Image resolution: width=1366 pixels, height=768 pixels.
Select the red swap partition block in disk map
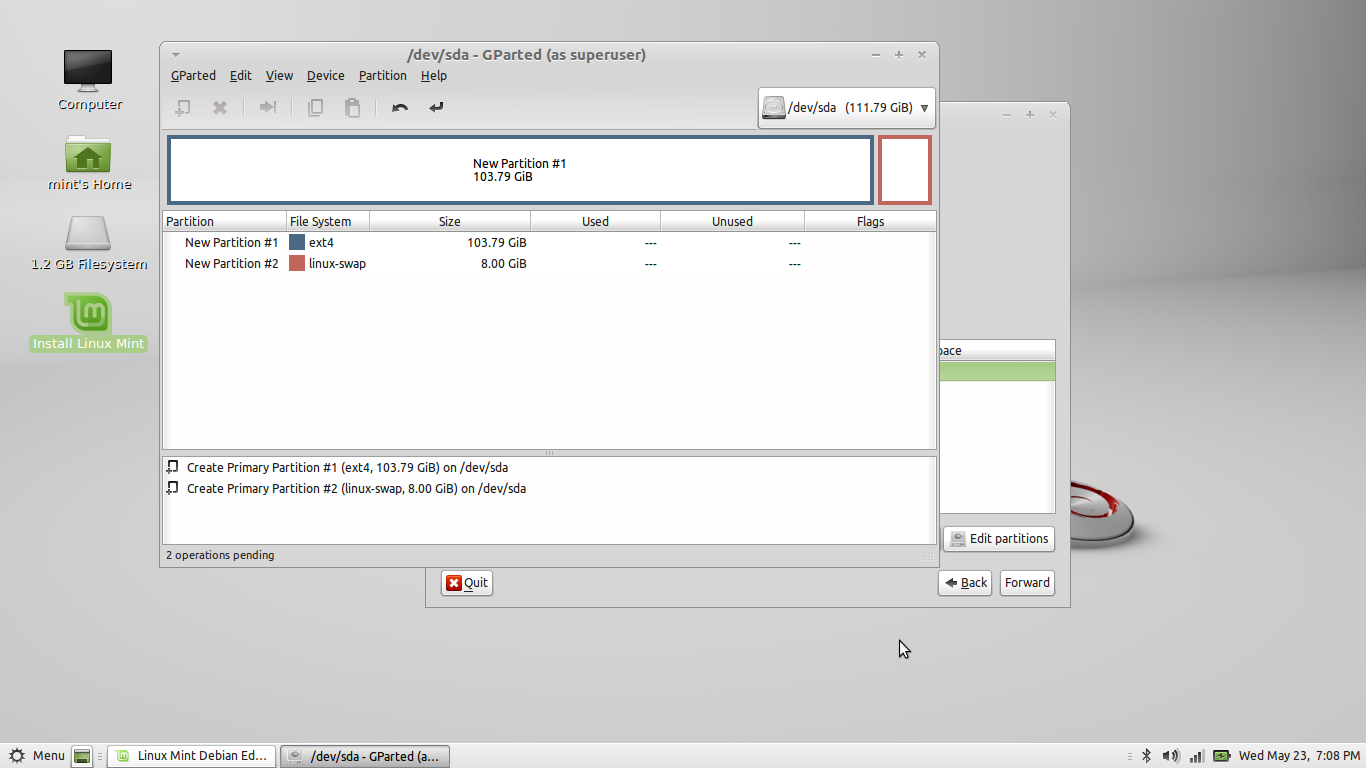click(x=905, y=170)
